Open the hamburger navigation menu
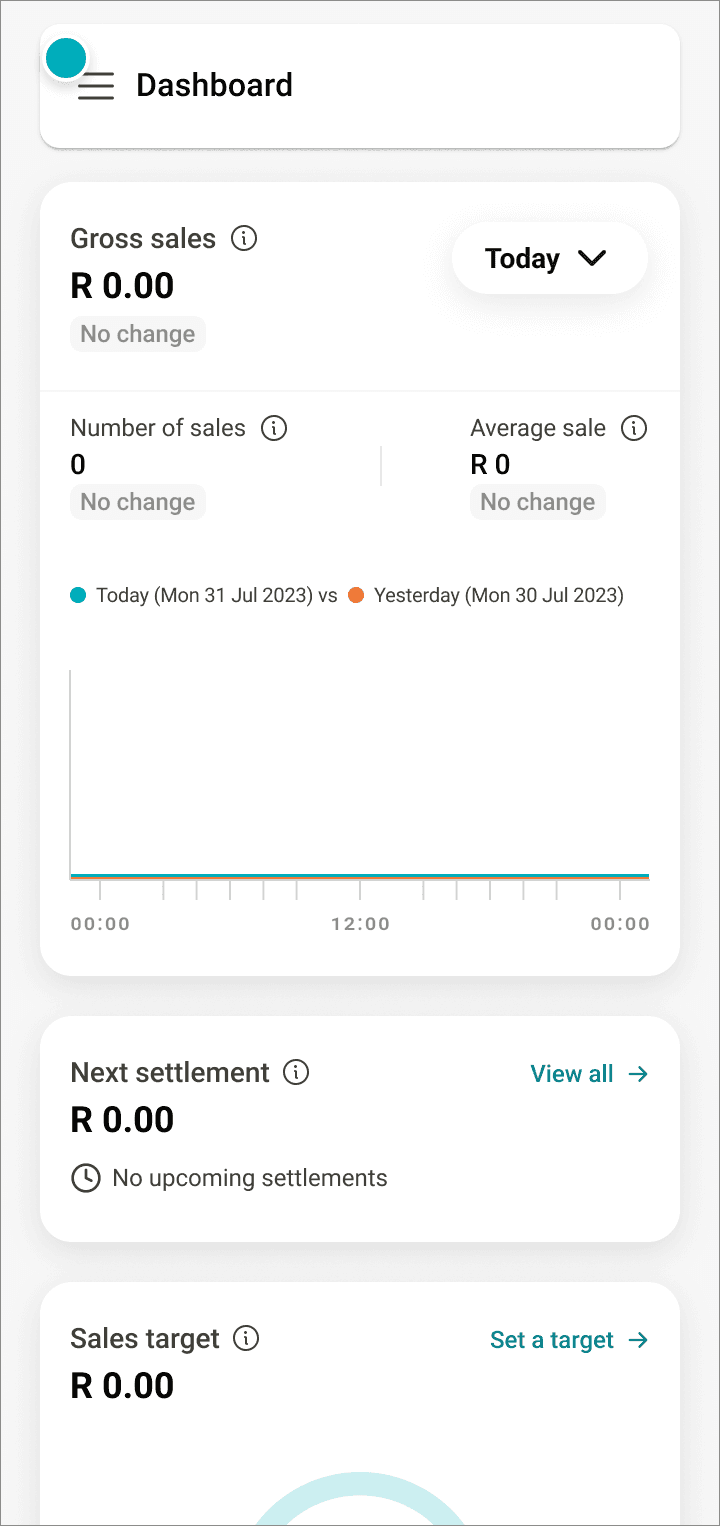 (96, 86)
